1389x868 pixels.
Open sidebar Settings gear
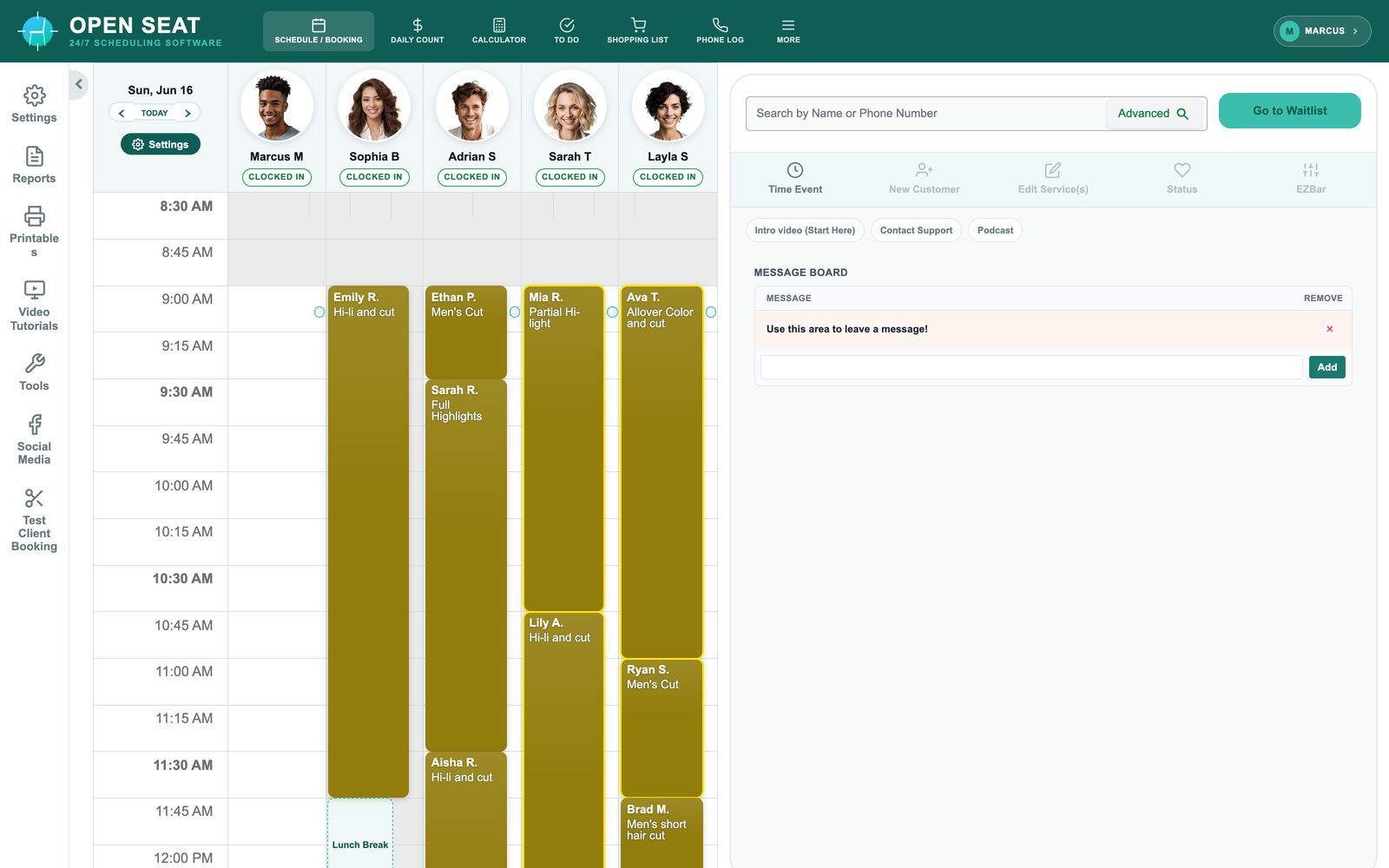click(x=34, y=104)
